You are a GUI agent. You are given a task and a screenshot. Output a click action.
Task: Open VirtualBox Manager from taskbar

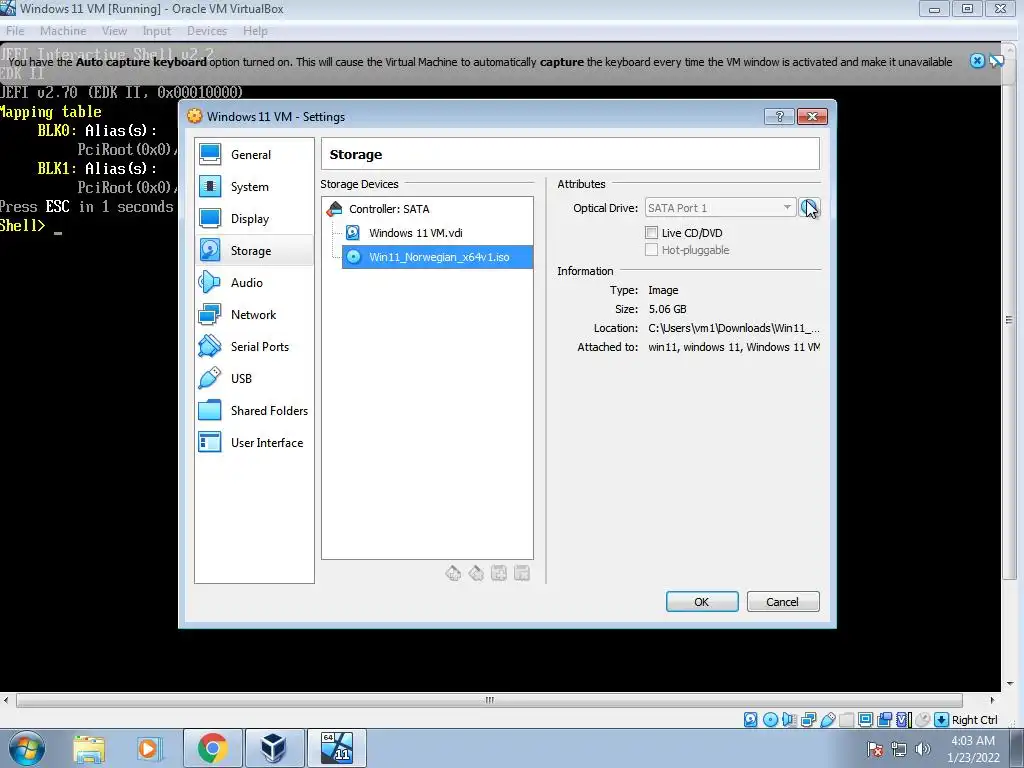coord(274,749)
